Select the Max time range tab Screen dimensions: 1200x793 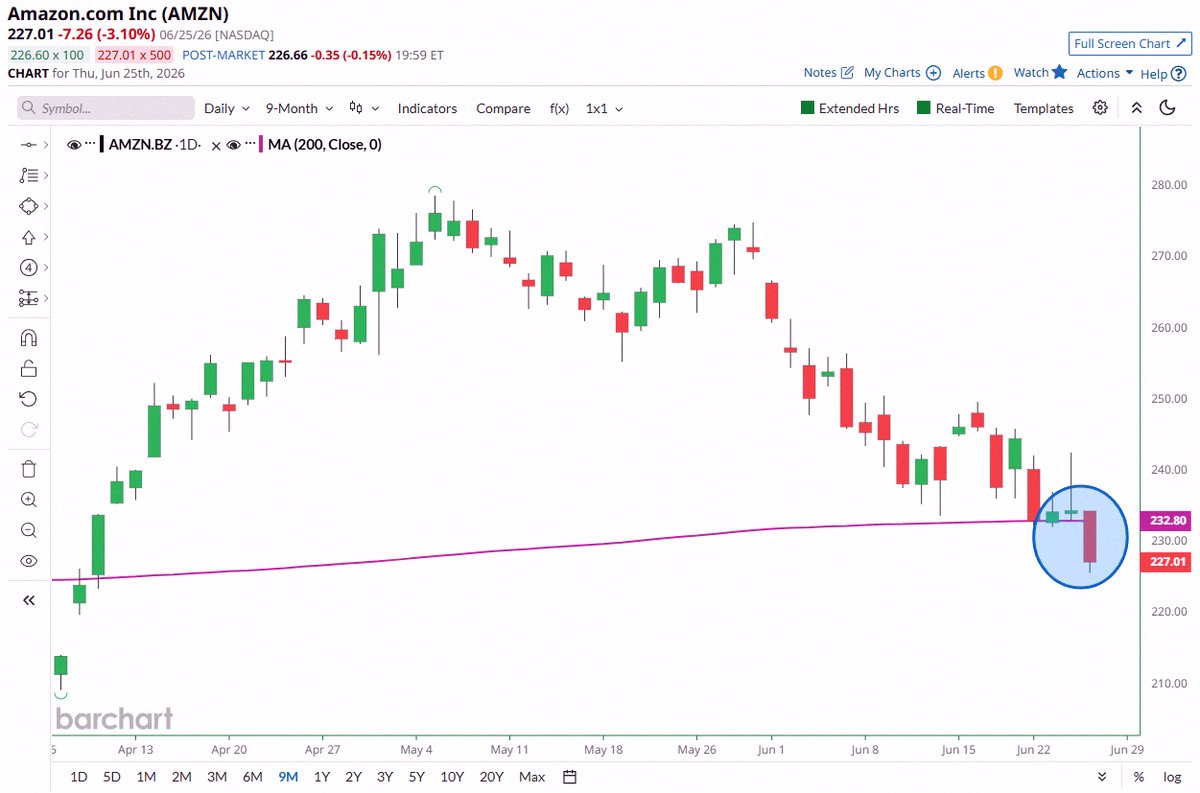point(532,777)
